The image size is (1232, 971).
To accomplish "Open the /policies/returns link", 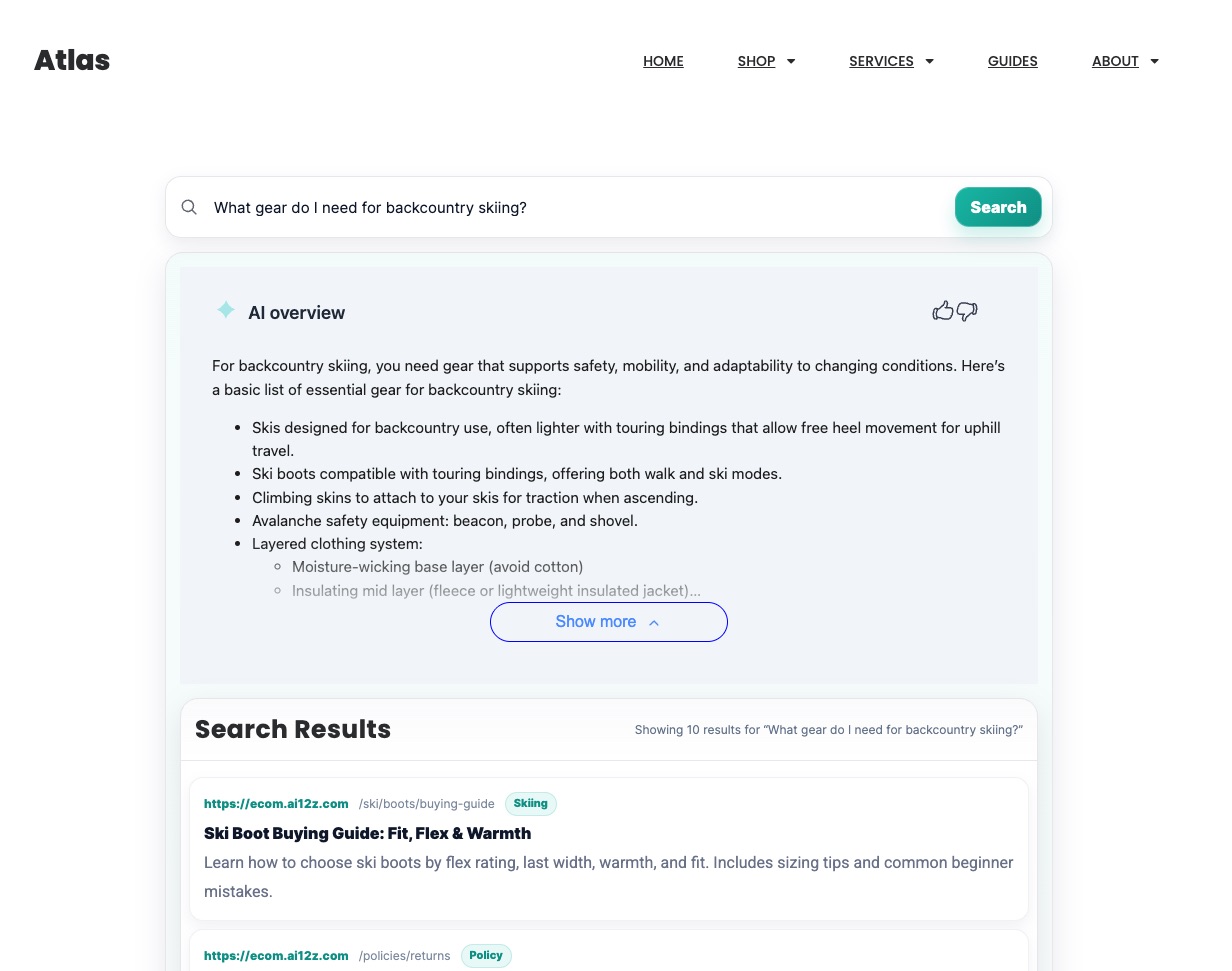I will click(x=404, y=955).
